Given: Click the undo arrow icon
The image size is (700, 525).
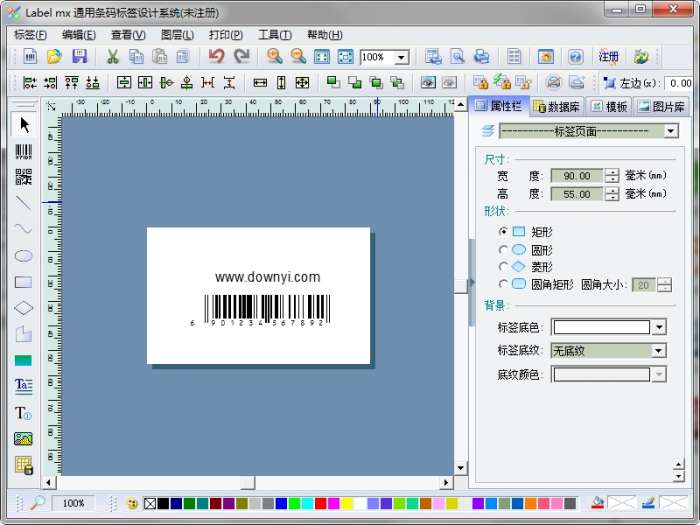Looking at the screenshot, I should (217, 56).
